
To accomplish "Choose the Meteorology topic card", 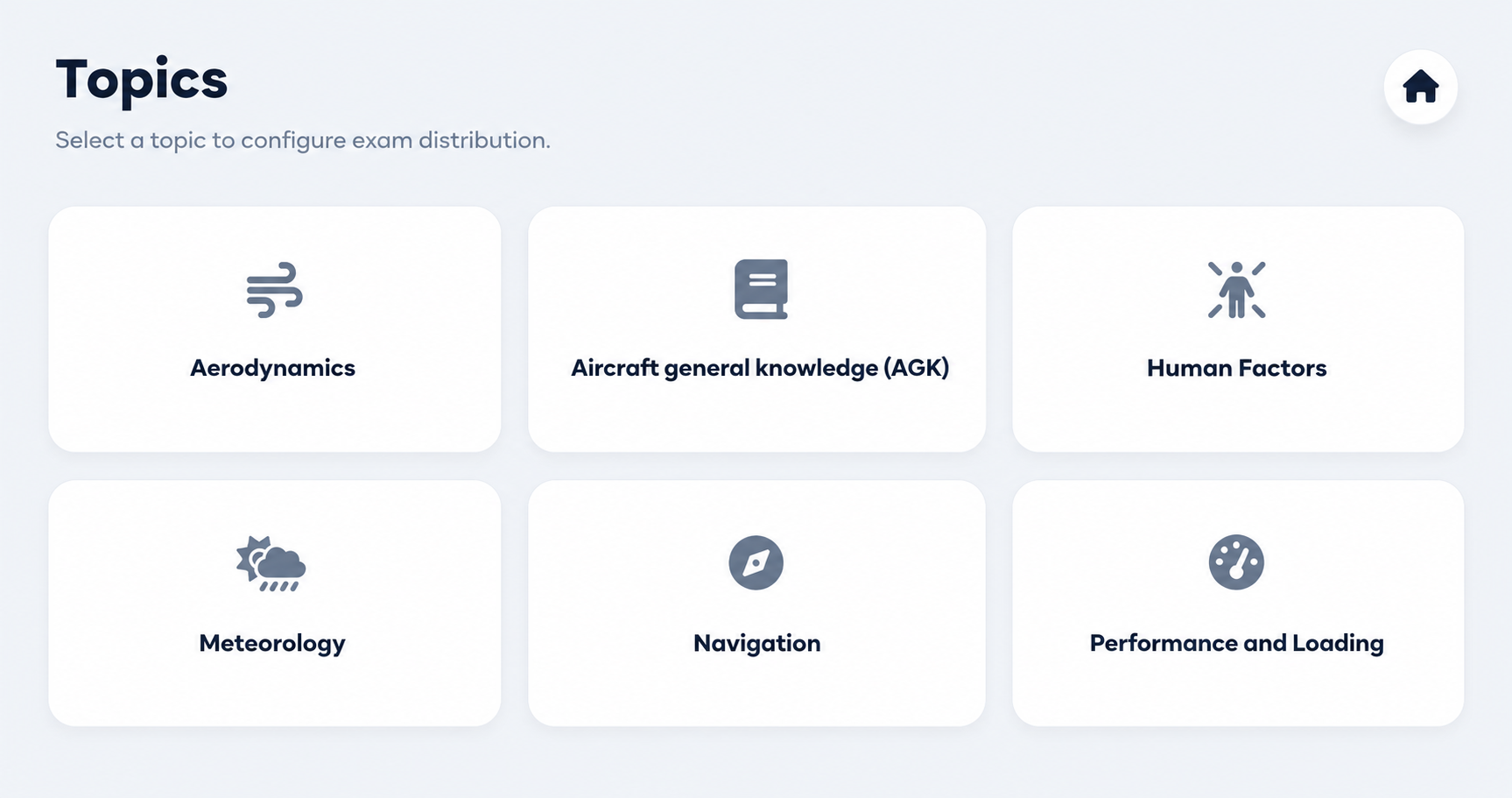I will click(x=275, y=603).
